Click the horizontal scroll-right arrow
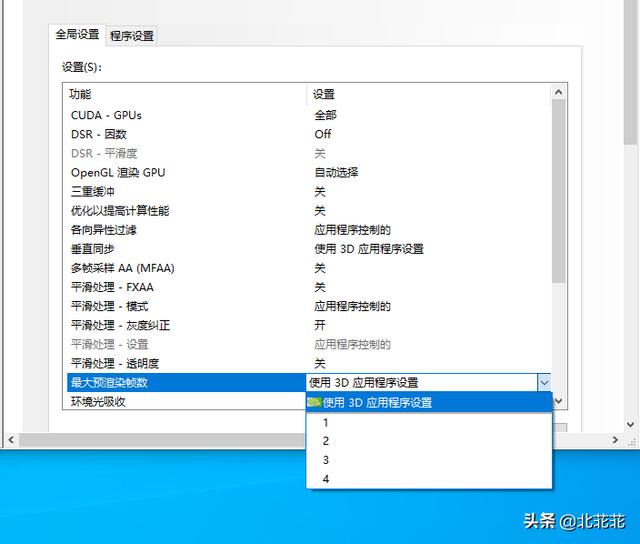Viewport: 640px width, 544px height. (x=615, y=440)
